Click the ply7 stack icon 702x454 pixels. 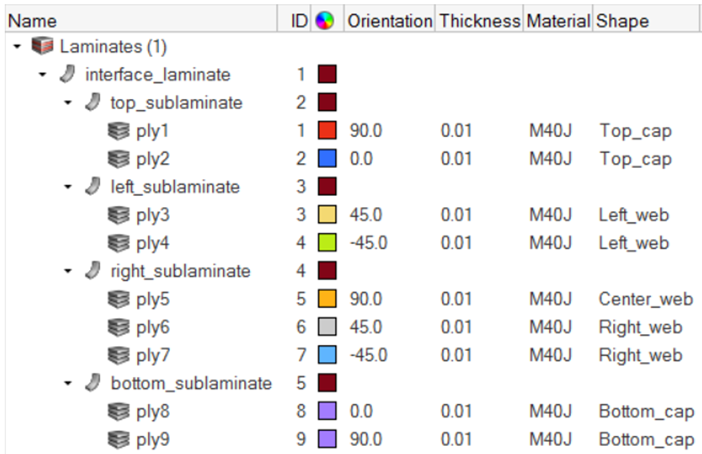click(119, 355)
